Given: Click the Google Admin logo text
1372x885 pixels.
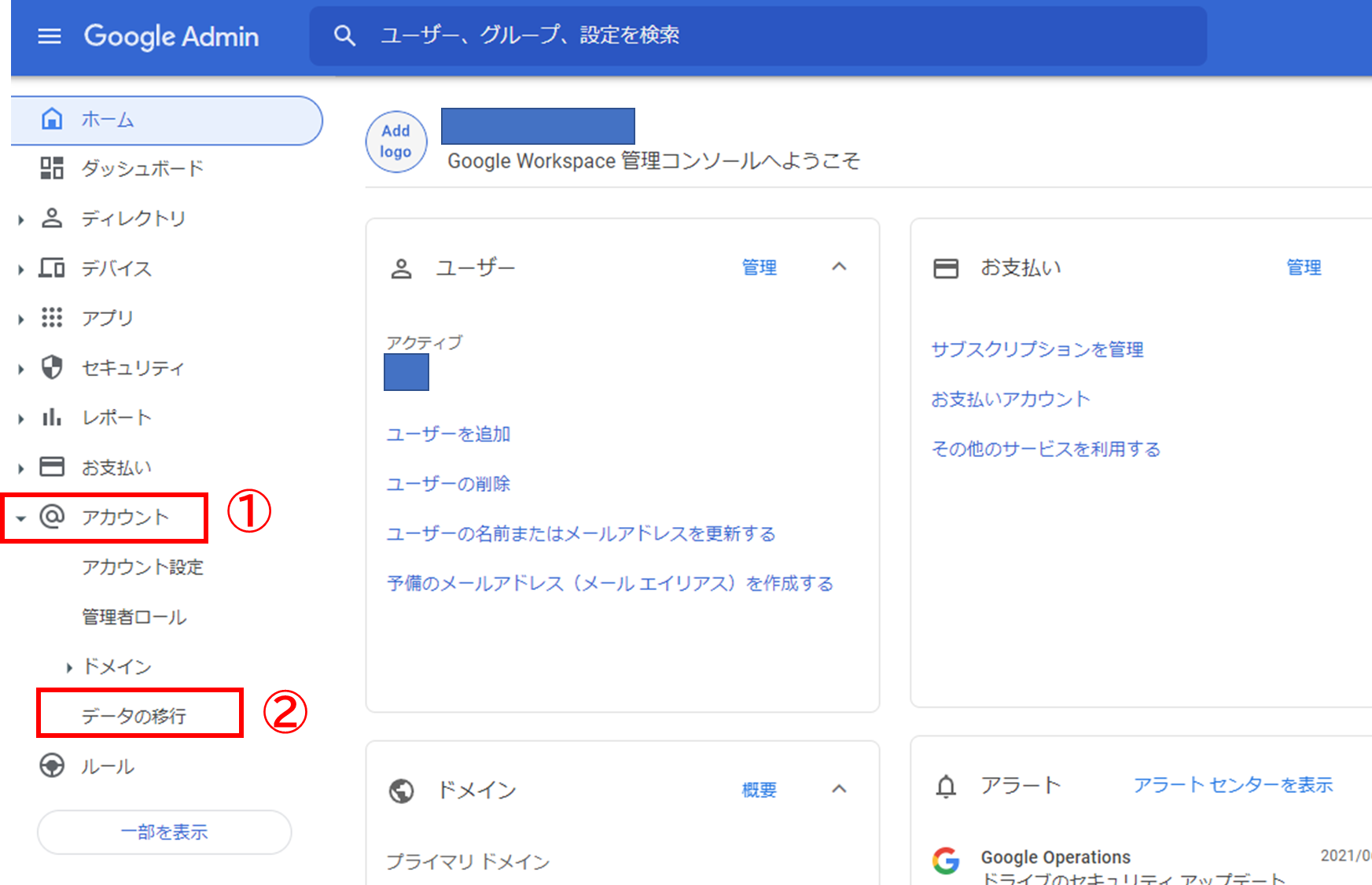Looking at the screenshot, I should (171, 36).
